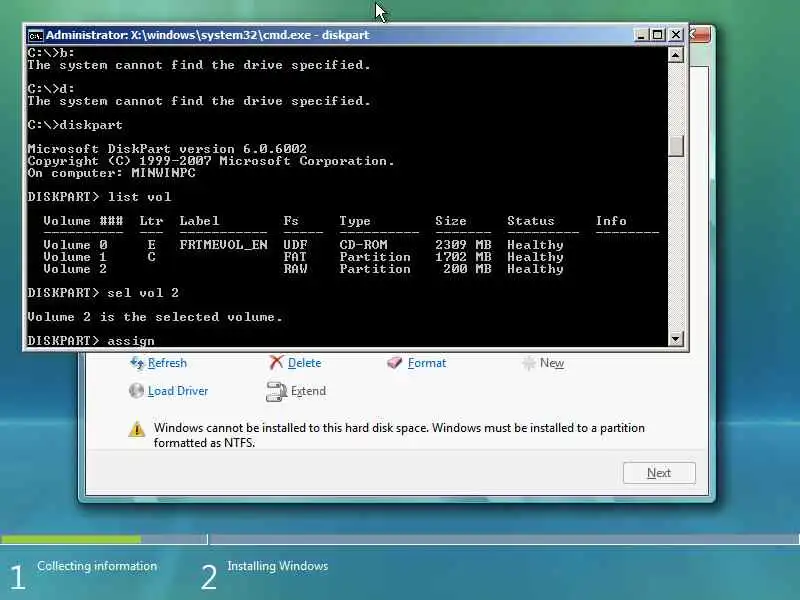This screenshot has height=600, width=800.
Task: Click the console scrollbar up arrow
Action: pyautogui.click(x=676, y=55)
